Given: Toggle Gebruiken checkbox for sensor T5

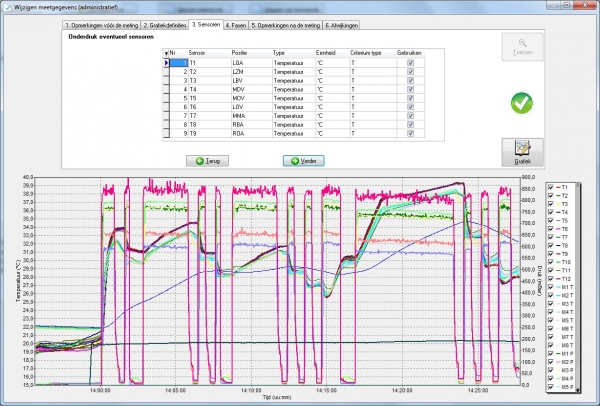Looking at the screenshot, I should pyautogui.click(x=410, y=97).
